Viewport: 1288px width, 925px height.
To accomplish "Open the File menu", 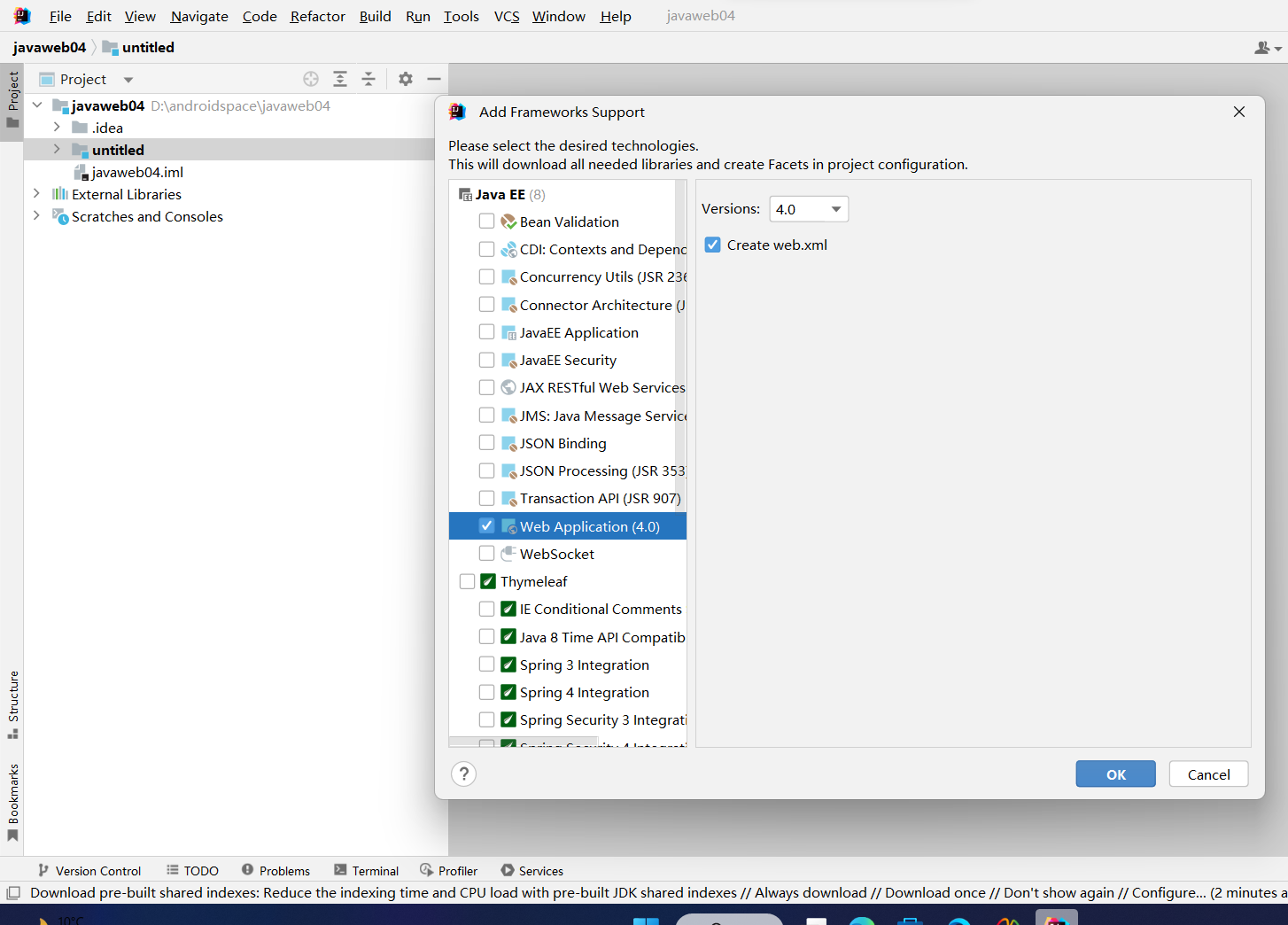I will [60, 16].
